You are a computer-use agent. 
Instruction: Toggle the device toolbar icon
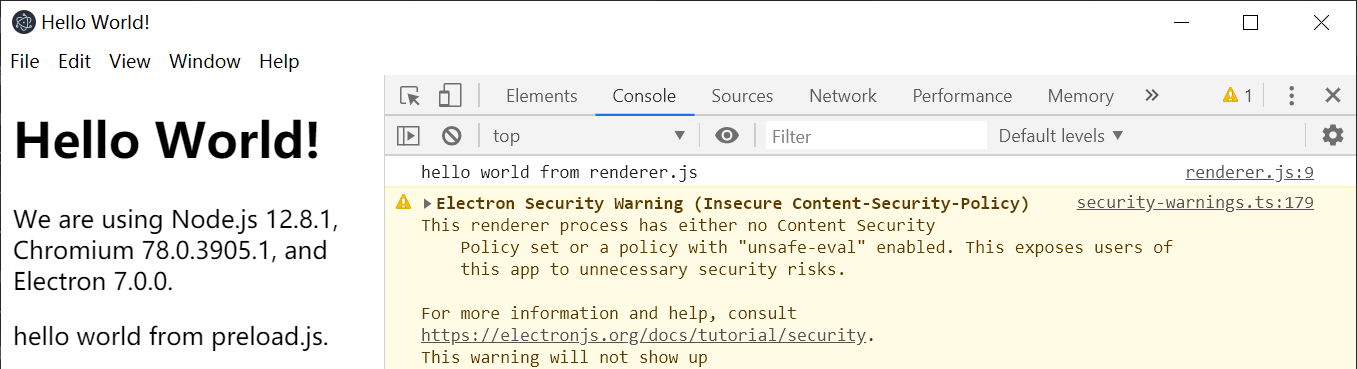pos(450,96)
